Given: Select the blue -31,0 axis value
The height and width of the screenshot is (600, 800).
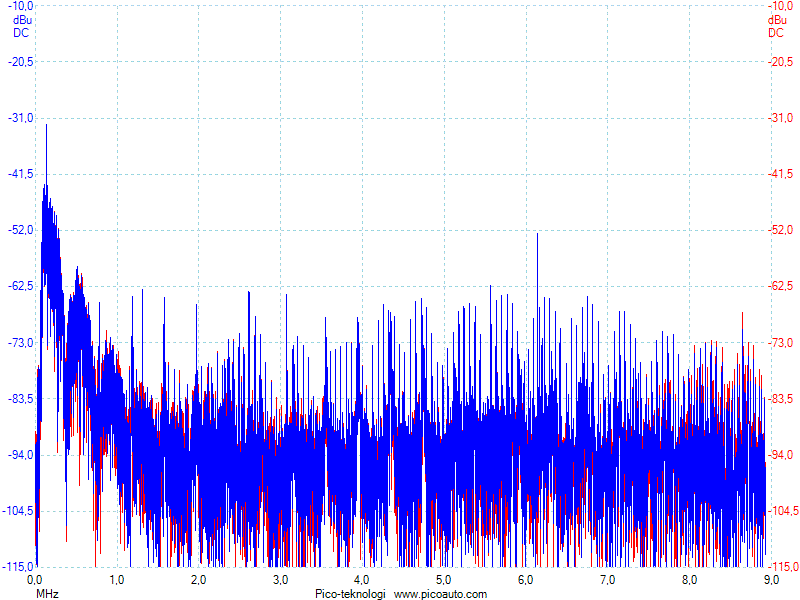Looking at the screenshot, I should pyautogui.click(x=21, y=118).
